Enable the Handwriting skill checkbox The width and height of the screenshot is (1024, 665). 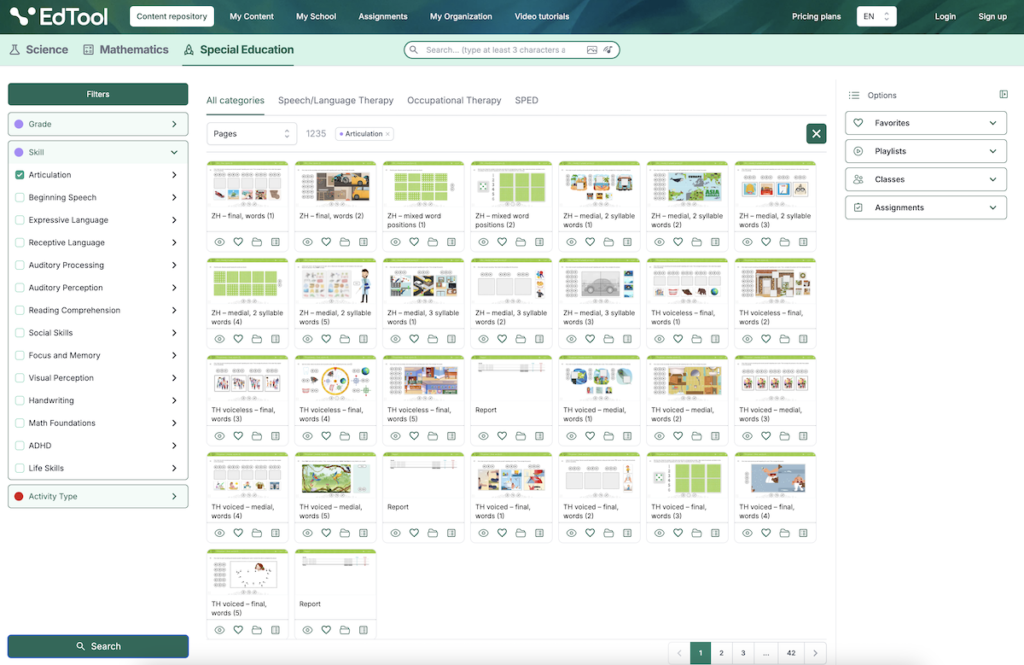point(20,400)
